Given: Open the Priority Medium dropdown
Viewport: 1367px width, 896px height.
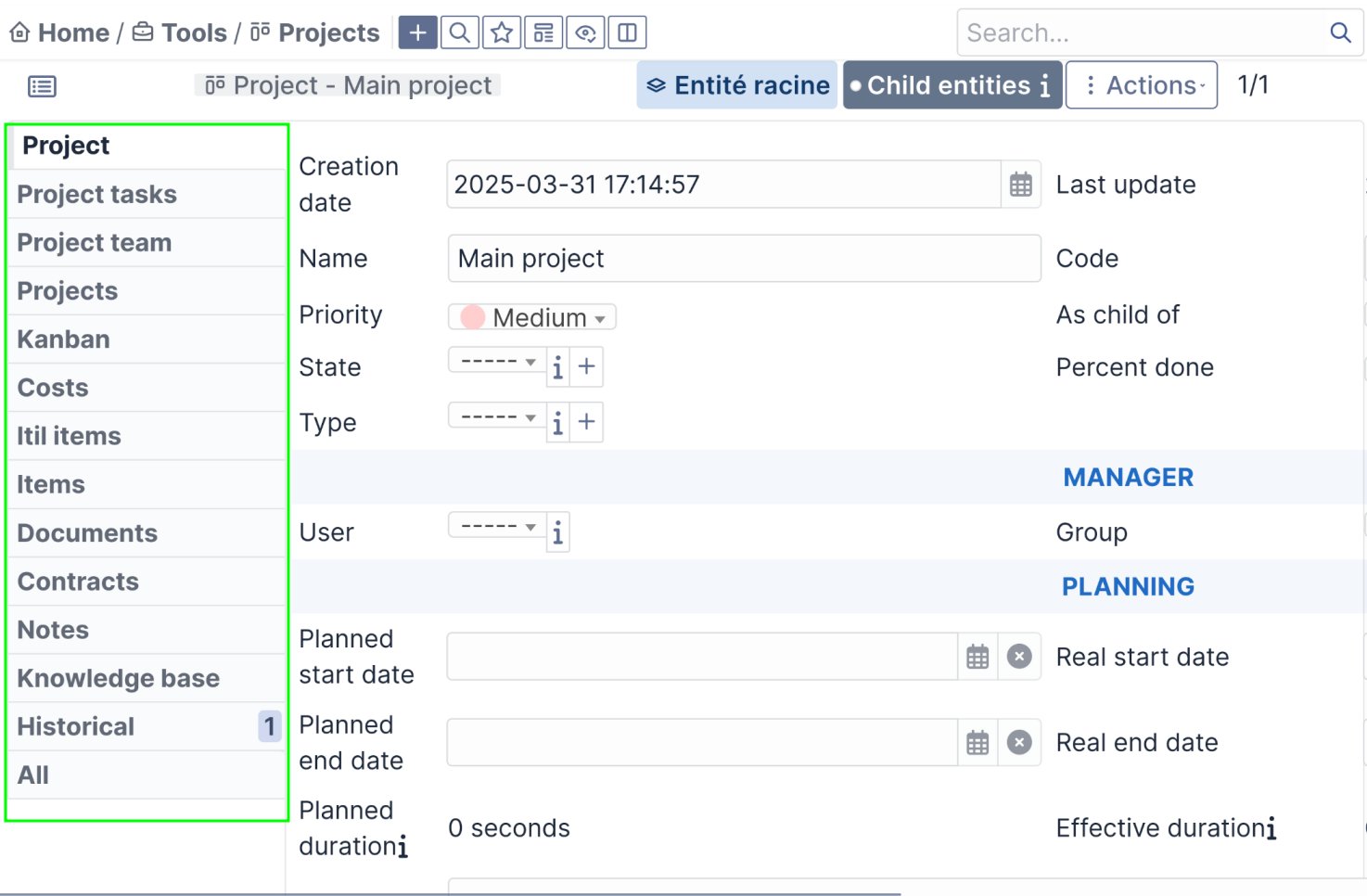Looking at the screenshot, I should tap(533, 317).
